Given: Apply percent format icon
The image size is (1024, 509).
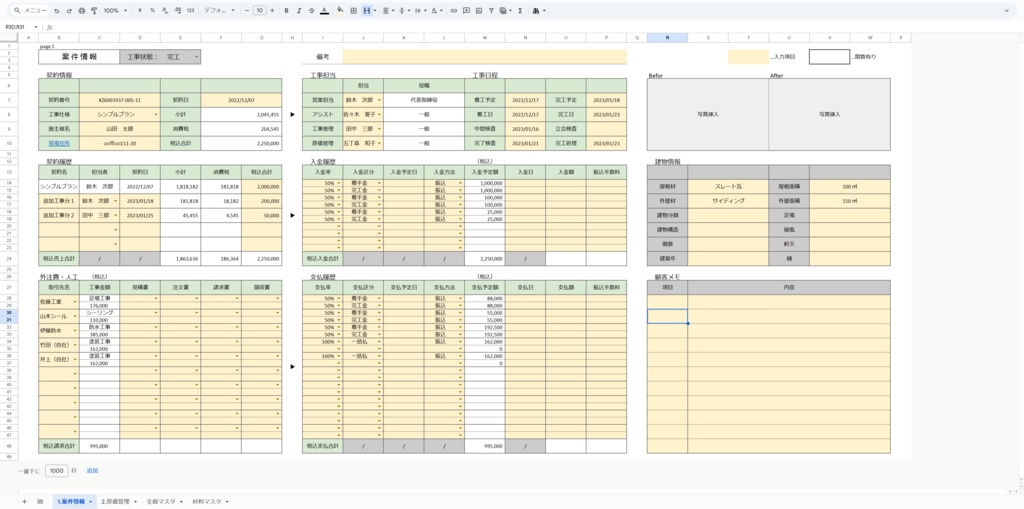Looking at the screenshot, I should (152, 10).
